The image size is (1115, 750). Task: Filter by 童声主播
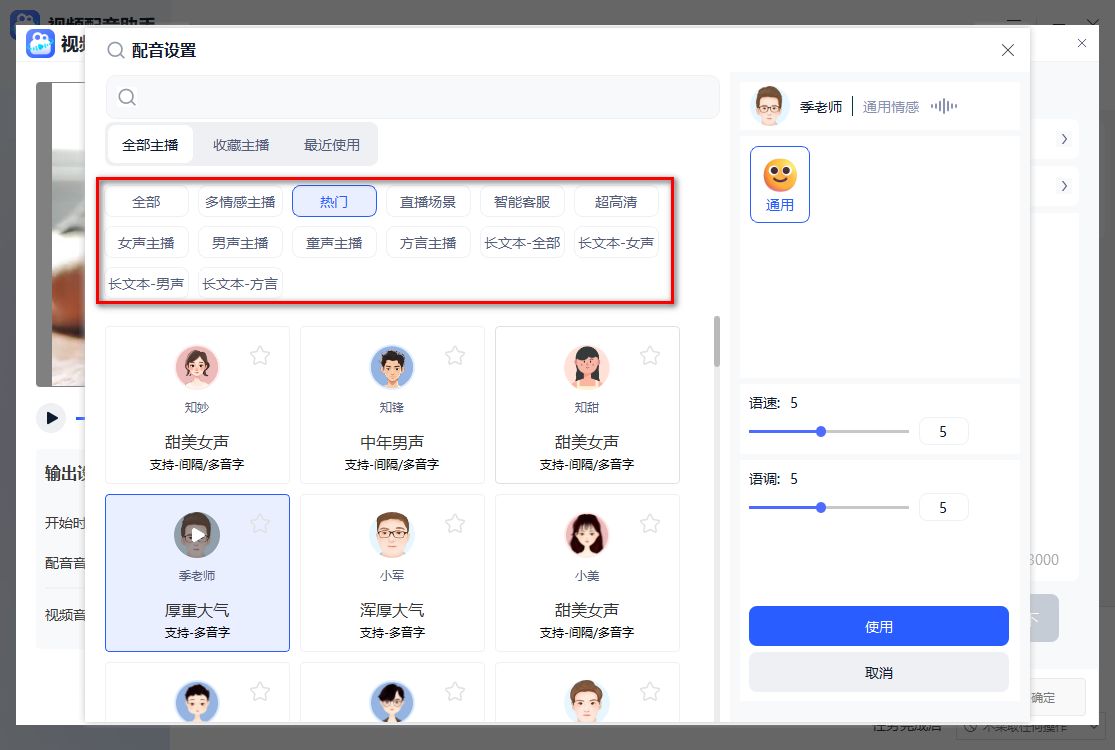[334, 242]
